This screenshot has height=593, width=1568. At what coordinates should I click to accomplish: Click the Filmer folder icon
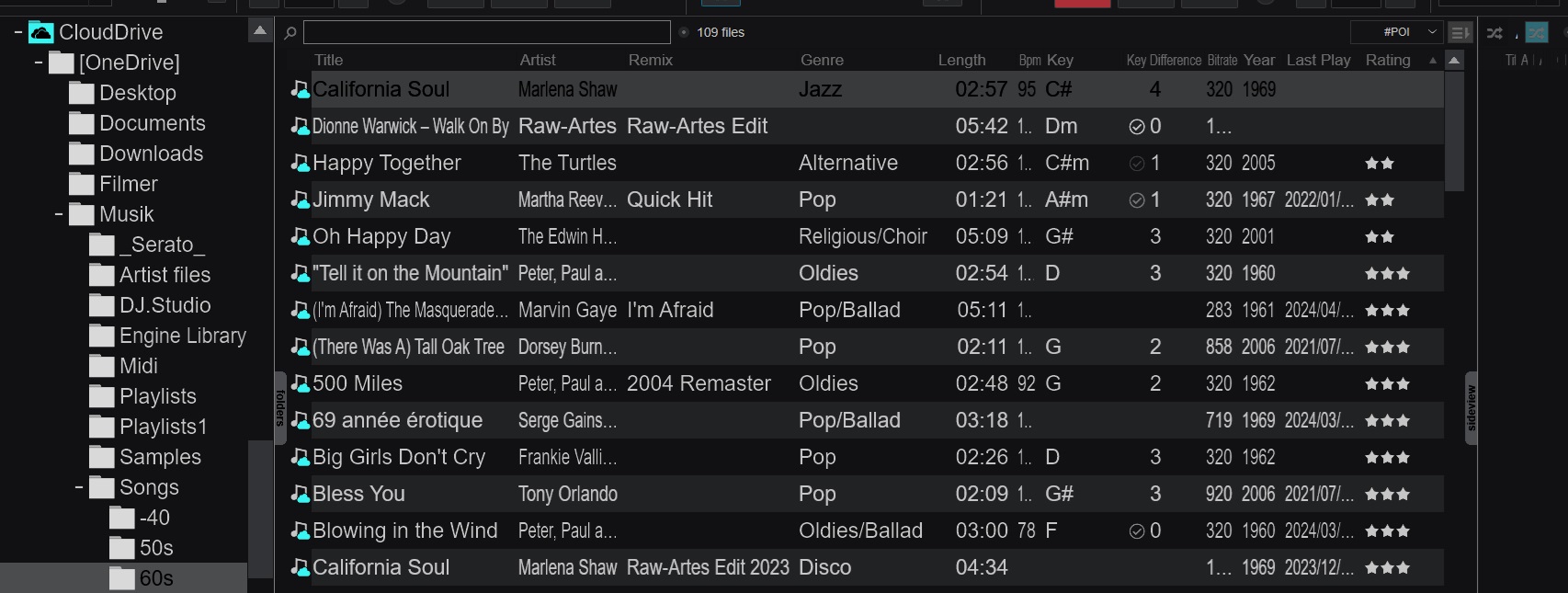pos(82,185)
